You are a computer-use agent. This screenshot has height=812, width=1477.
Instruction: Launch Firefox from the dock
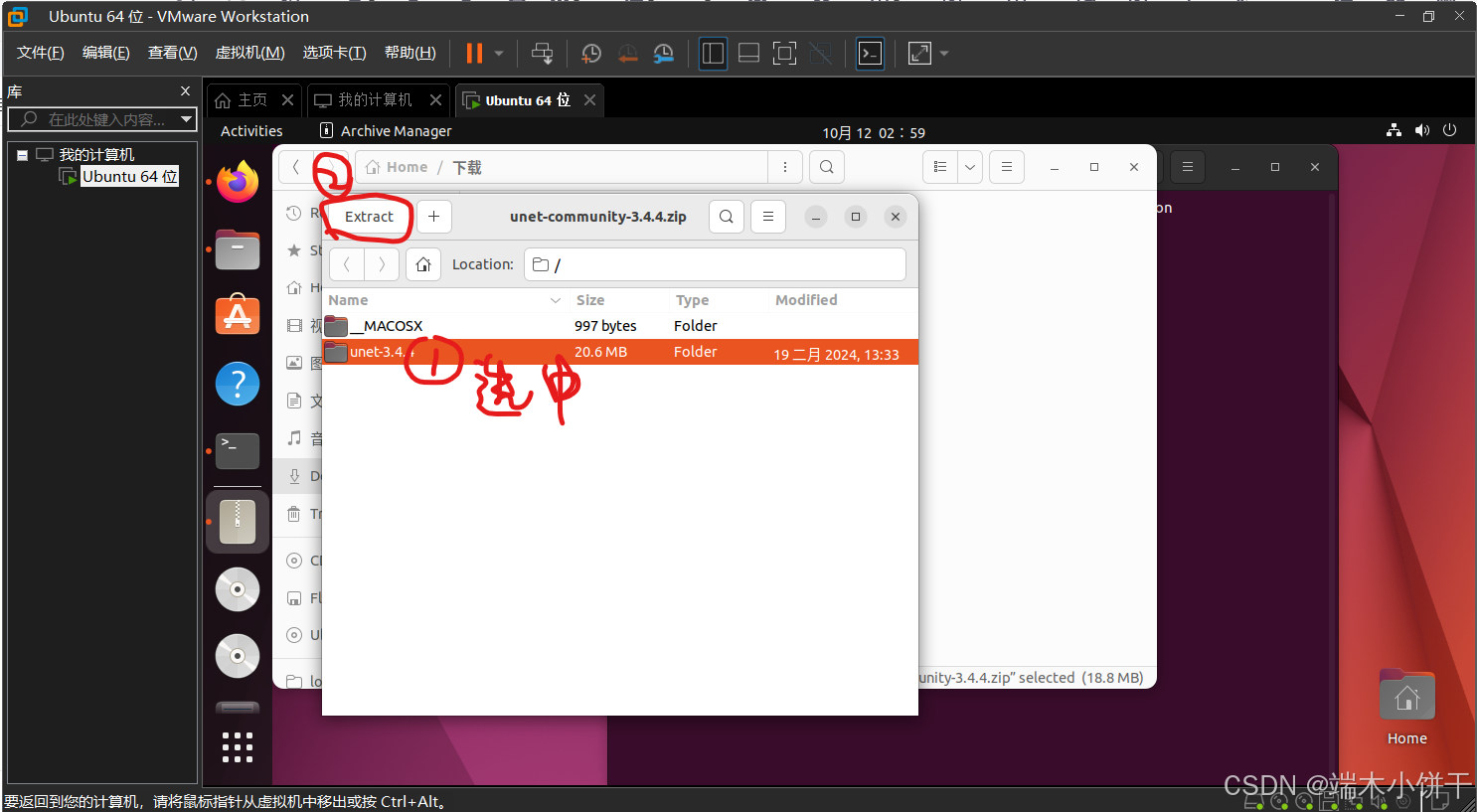238,182
